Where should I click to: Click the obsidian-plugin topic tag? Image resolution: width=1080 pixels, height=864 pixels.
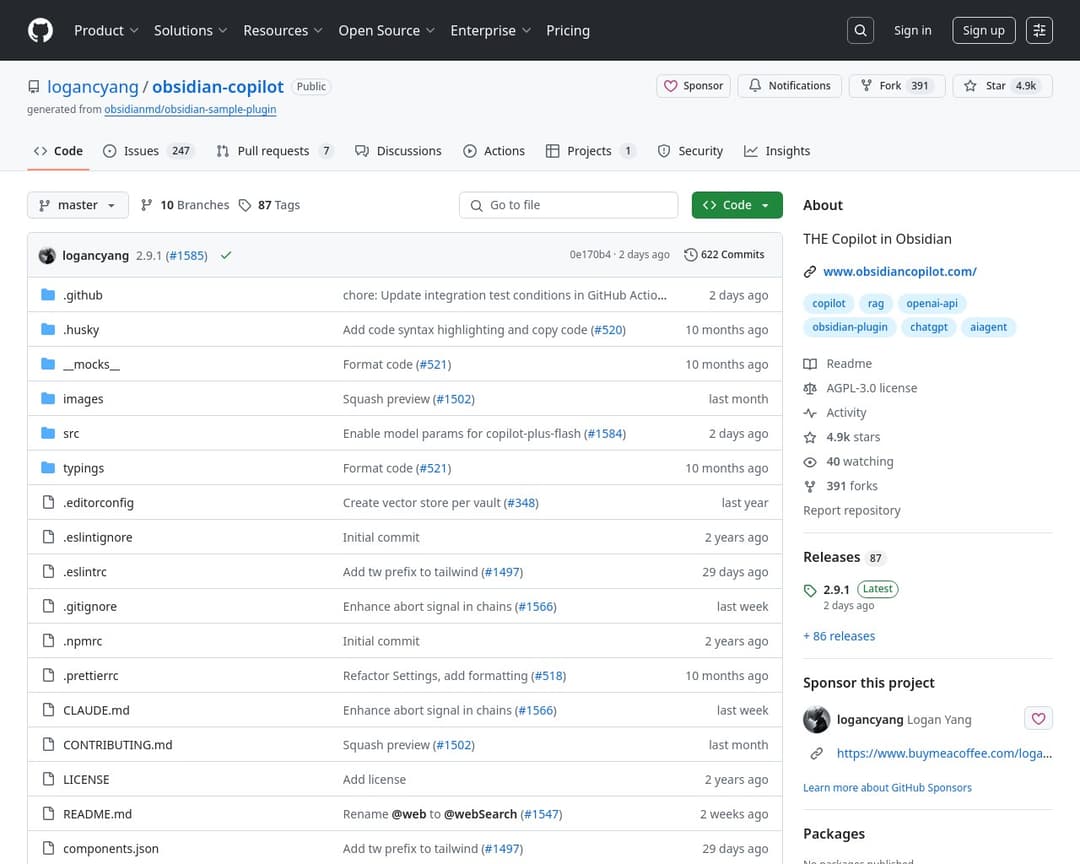[850, 327]
